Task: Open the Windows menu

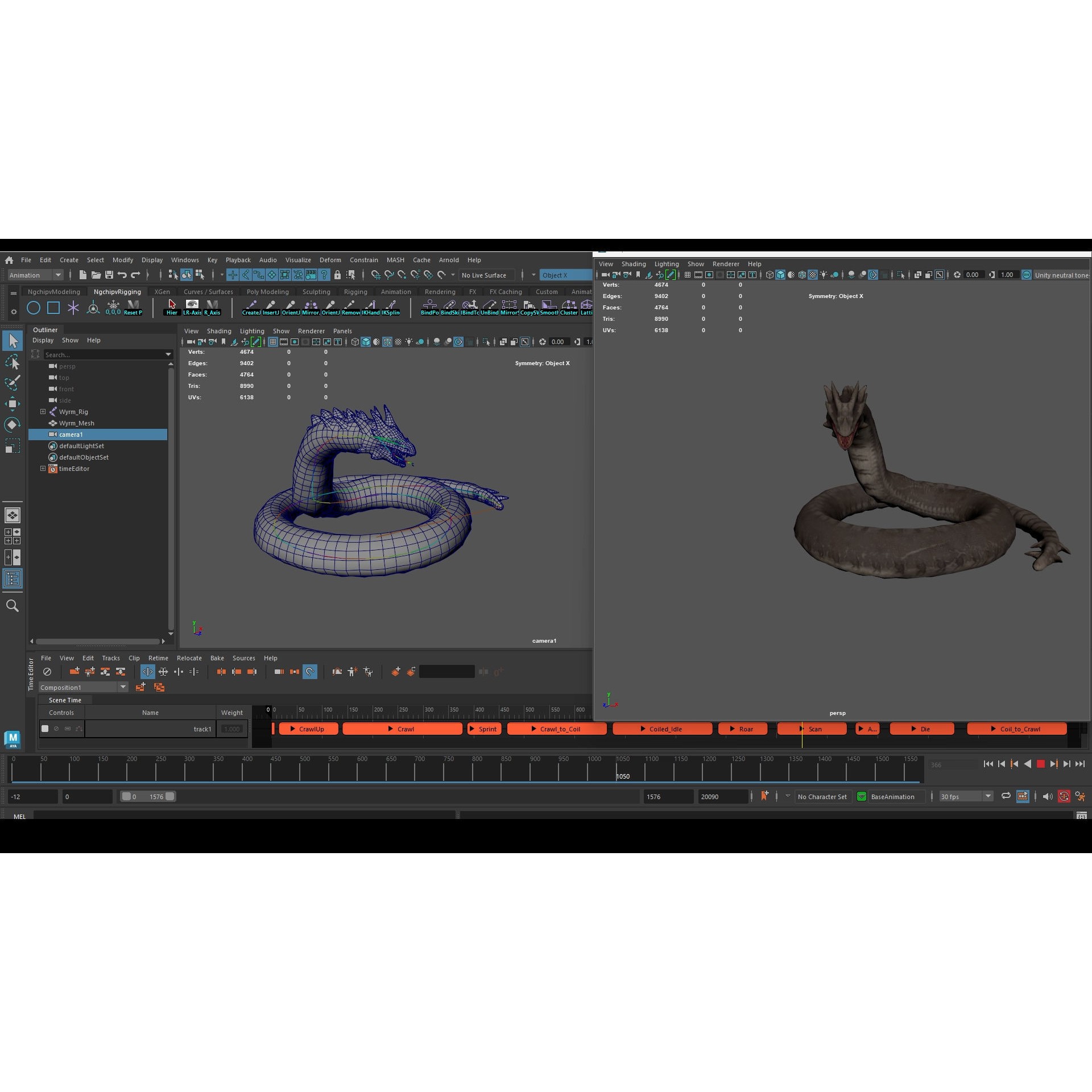Action: click(x=185, y=260)
